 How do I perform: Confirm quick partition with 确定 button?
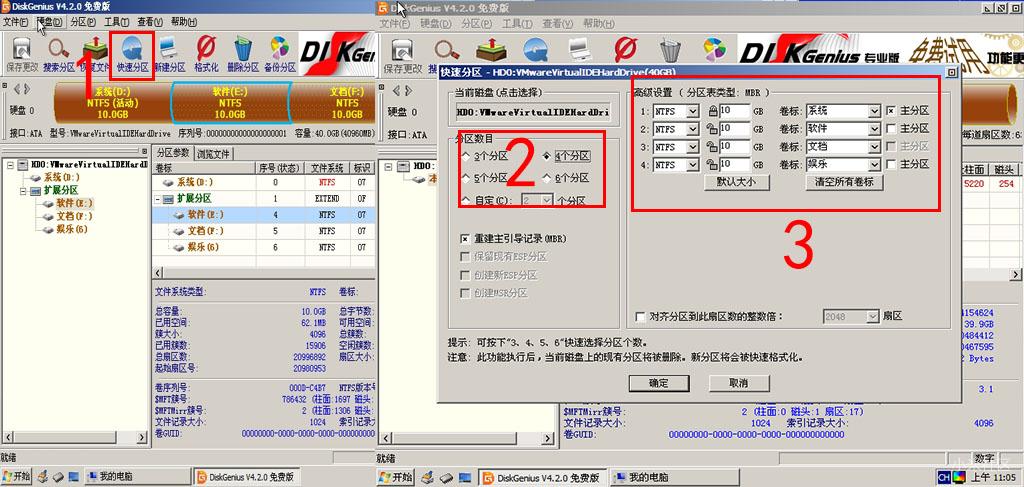[x=658, y=383]
